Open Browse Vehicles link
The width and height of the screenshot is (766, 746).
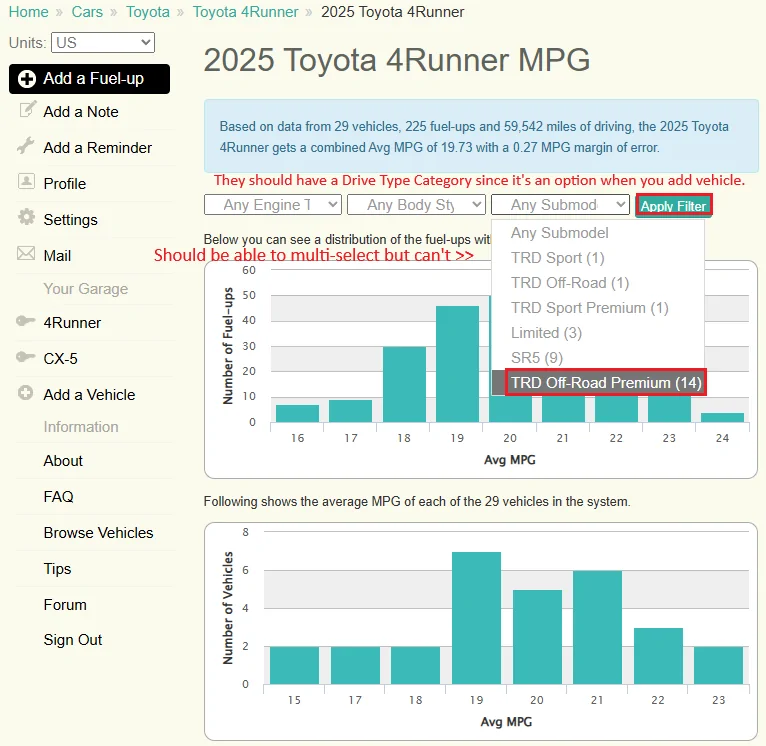pyautogui.click(x=98, y=533)
